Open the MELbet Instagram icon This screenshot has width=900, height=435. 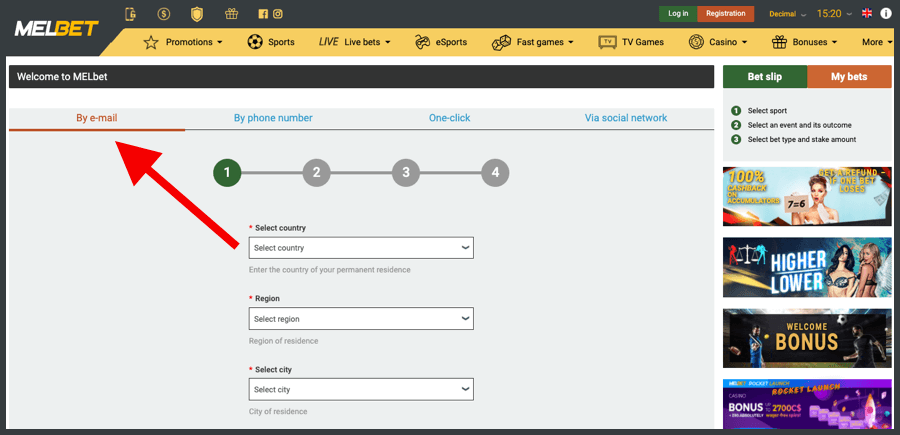[277, 14]
